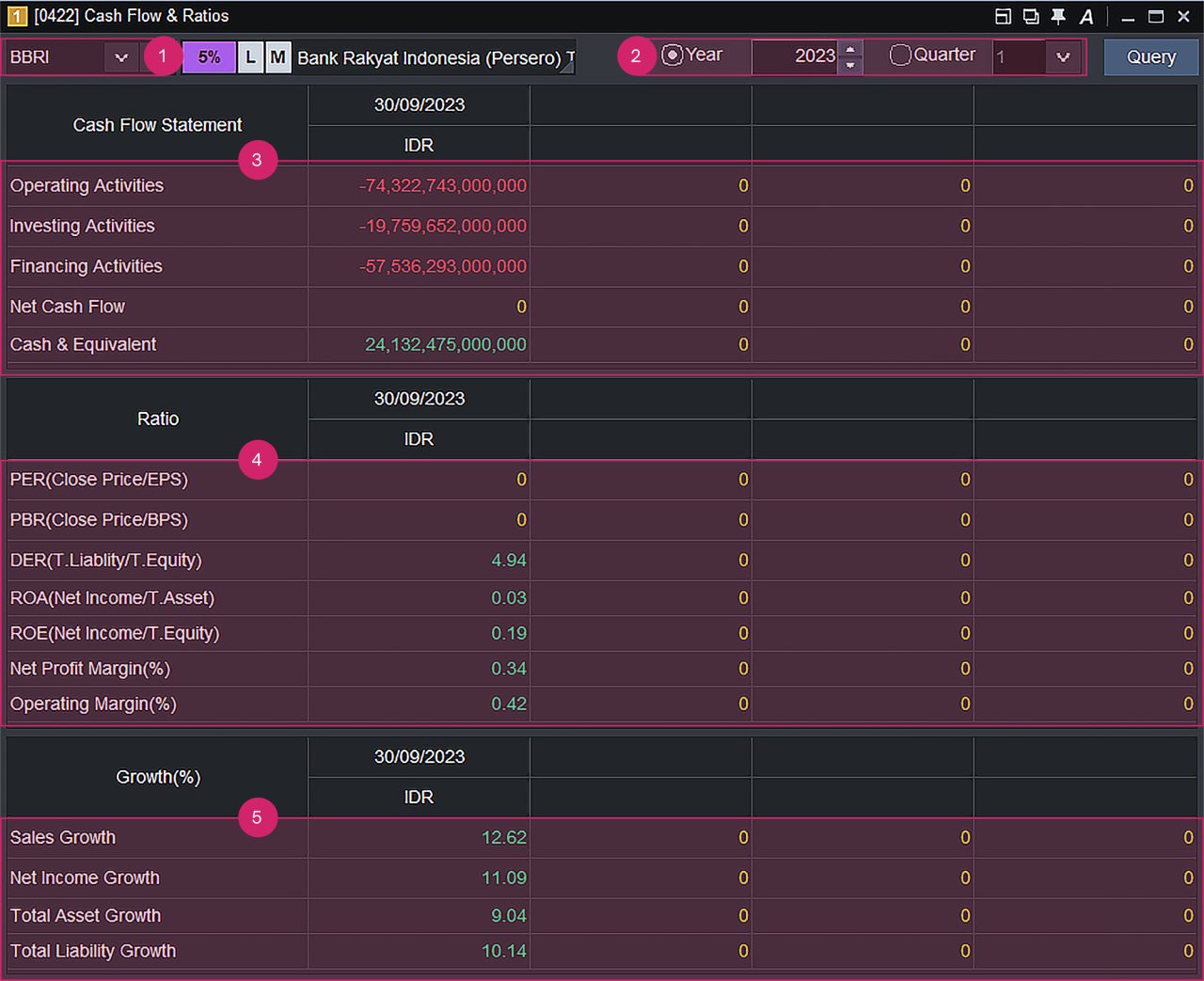Click the Net Income Growth row label
The image size is (1204, 981).
tap(85, 878)
